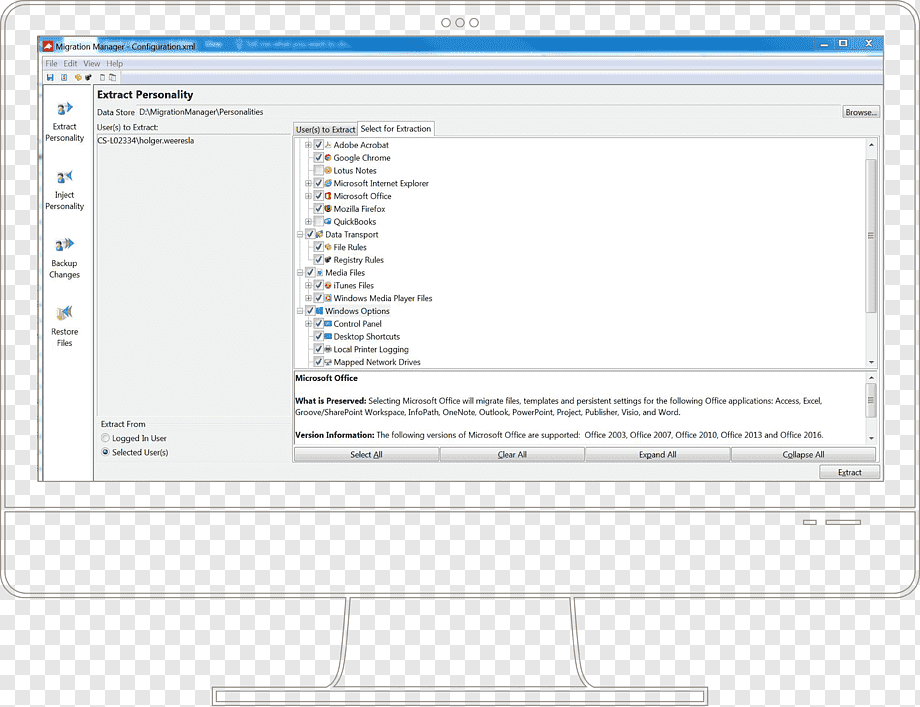Collapse the Windows Options tree node
The width and height of the screenshot is (920, 707).
tap(300, 311)
